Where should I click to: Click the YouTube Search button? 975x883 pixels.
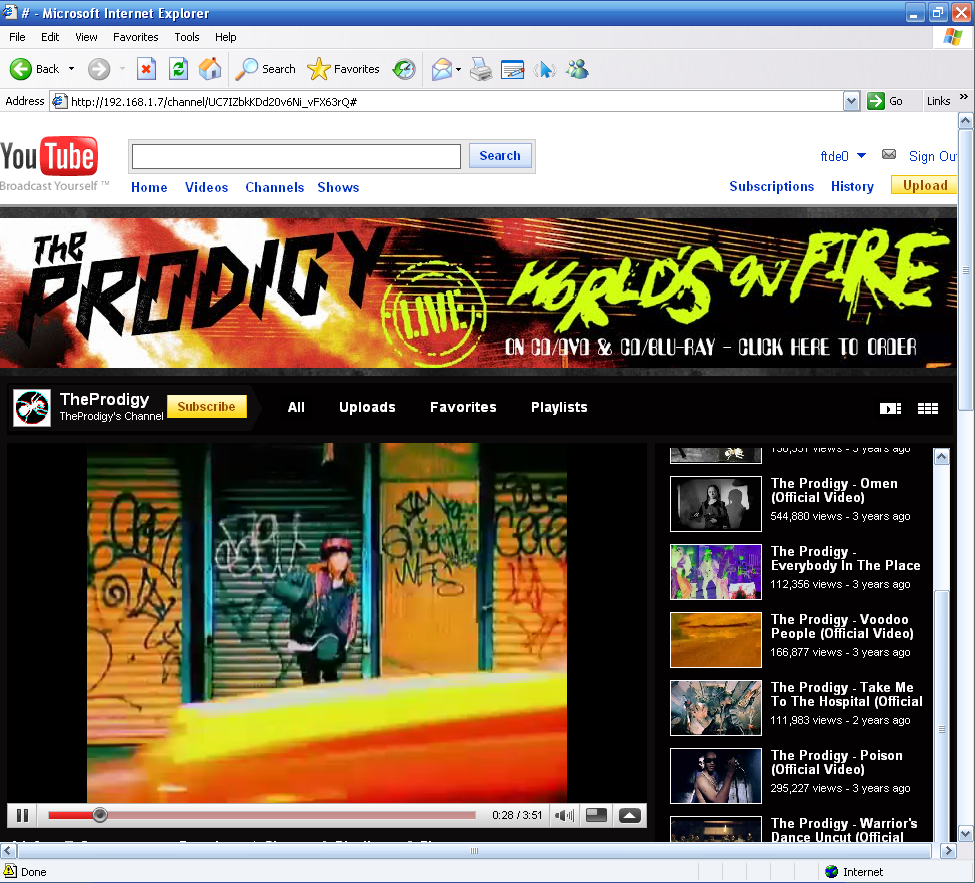[500, 155]
